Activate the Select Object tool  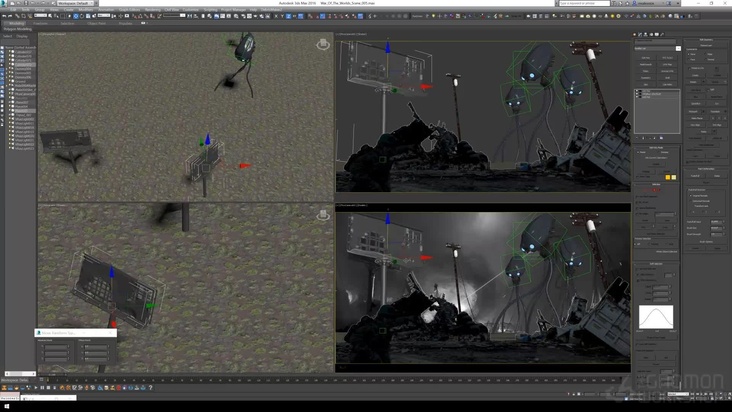pos(49,16)
